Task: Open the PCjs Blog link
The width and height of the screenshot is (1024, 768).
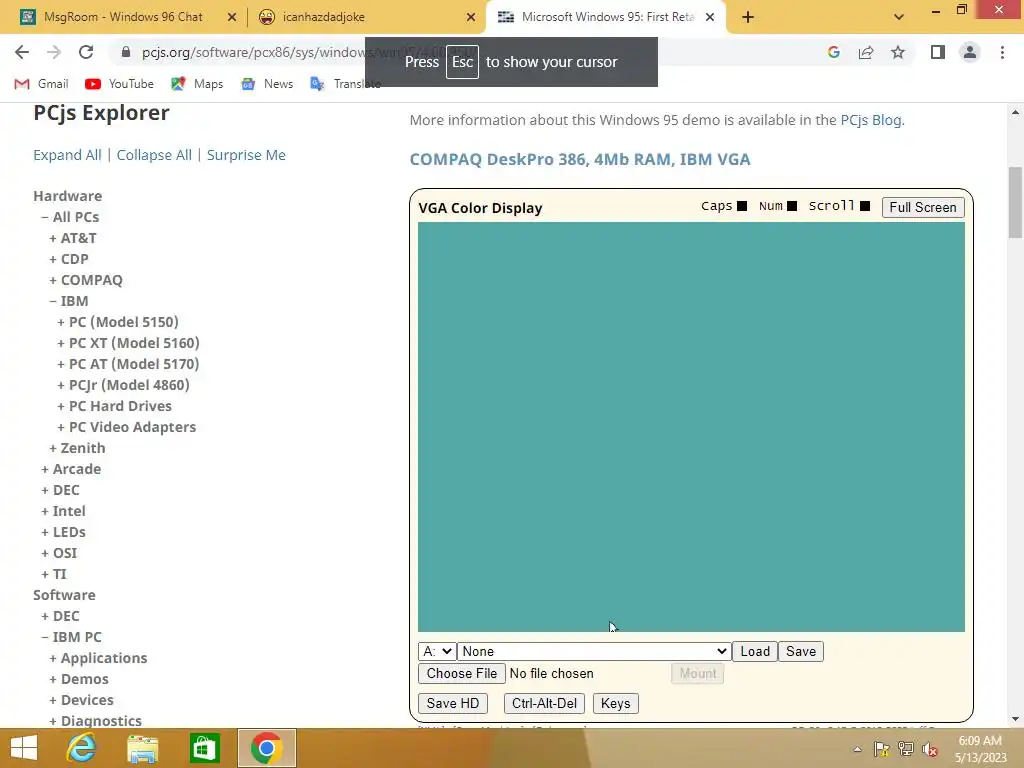Action: point(871,120)
